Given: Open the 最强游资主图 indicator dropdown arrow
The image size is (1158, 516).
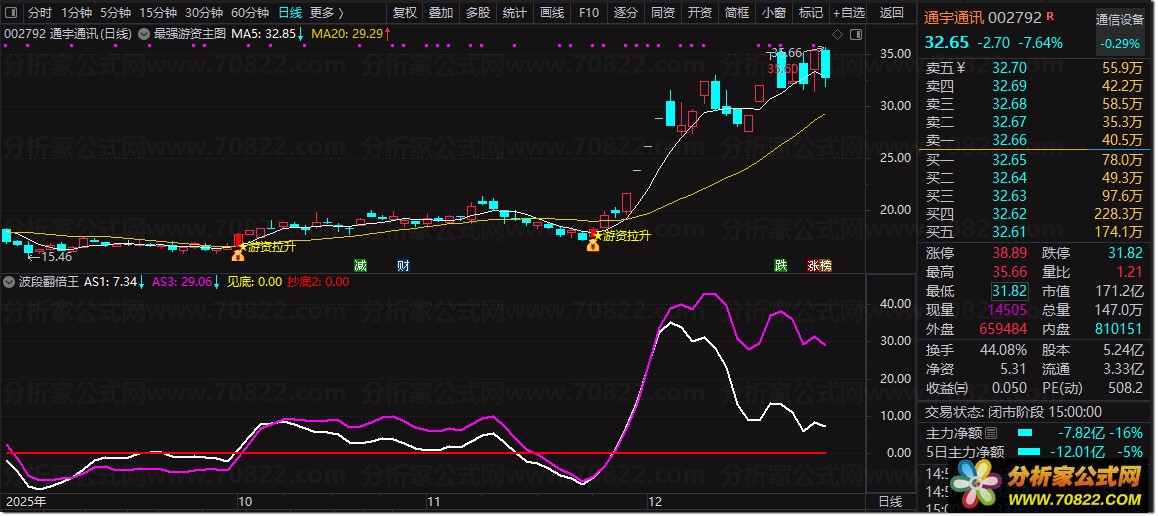Looking at the screenshot, I should 144,34.
